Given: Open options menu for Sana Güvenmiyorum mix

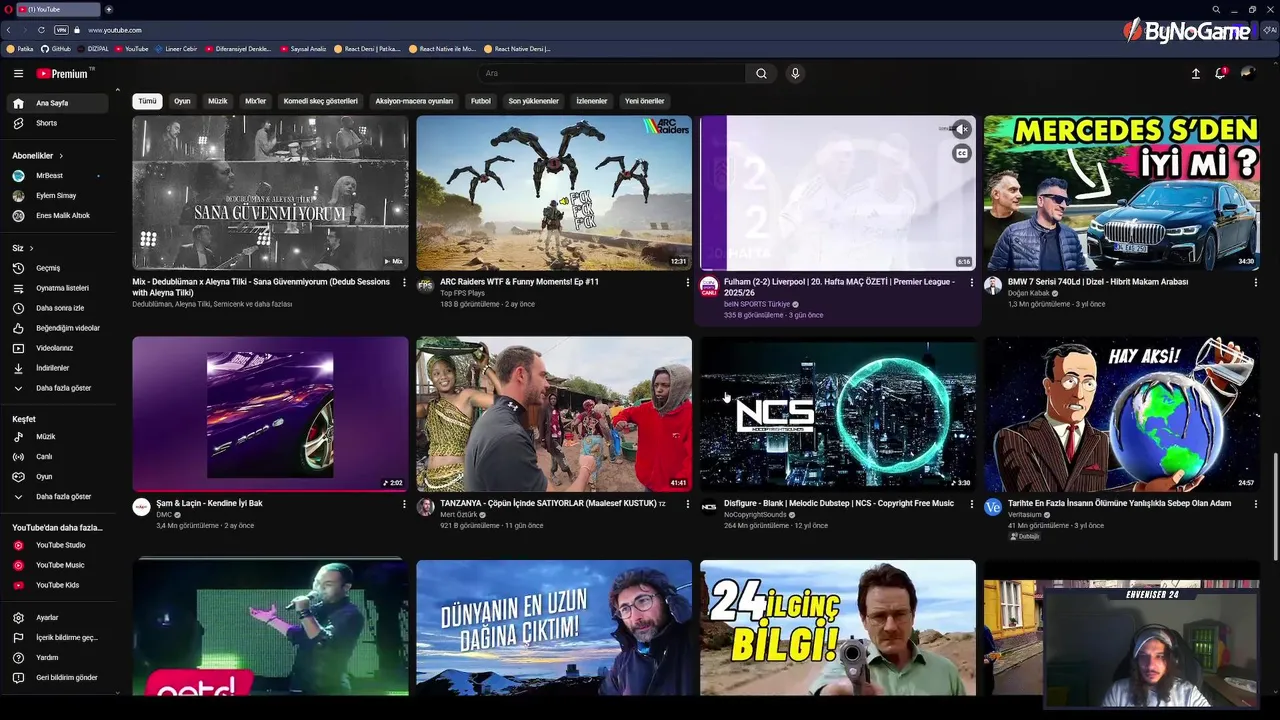Looking at the screenshot, I should (404, 283).
